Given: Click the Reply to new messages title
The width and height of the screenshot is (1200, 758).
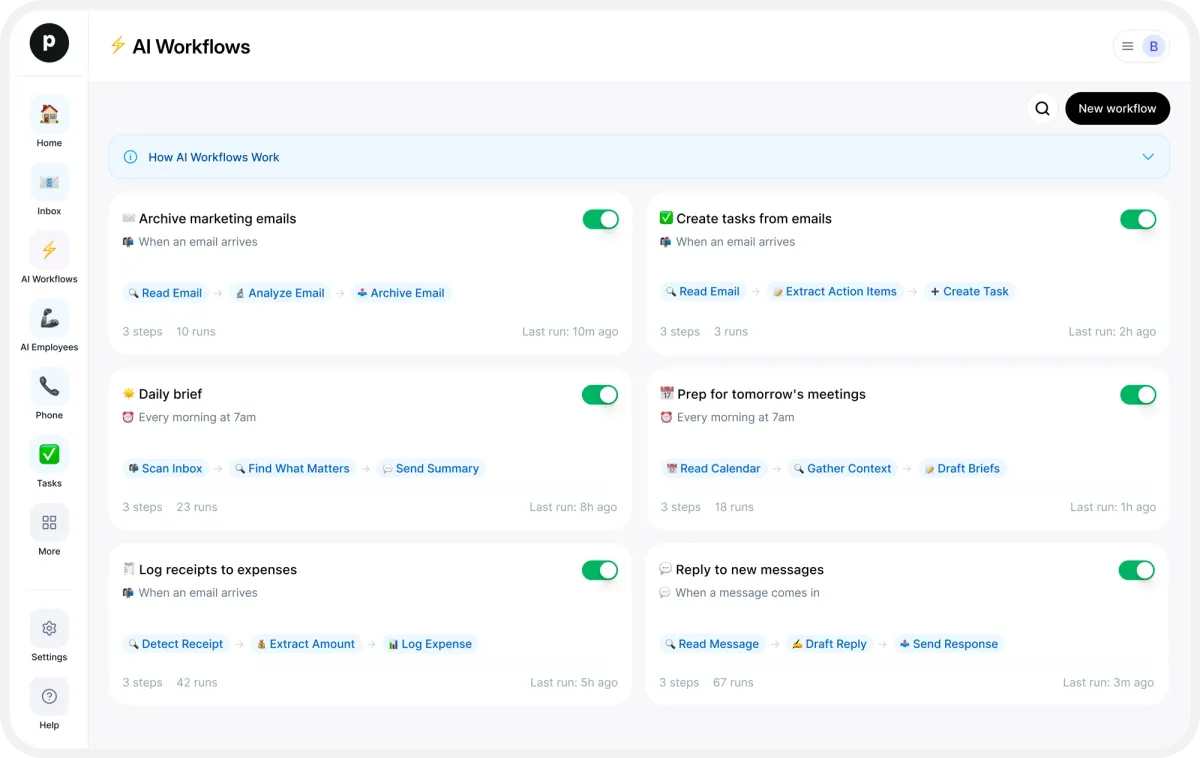Looking at the screenshot, I should 750,569.
